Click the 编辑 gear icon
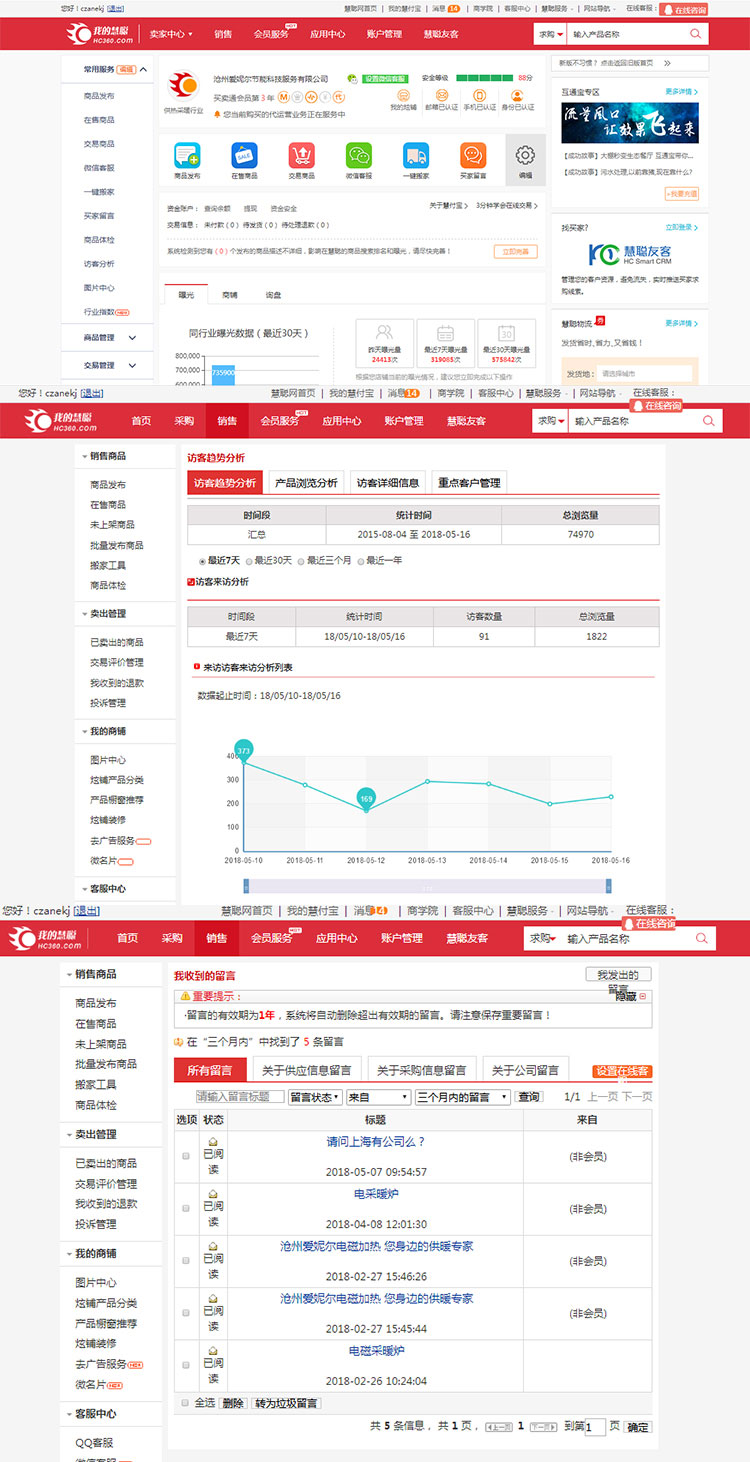Screen dimensions: 750x1462 tap(525, 155)
